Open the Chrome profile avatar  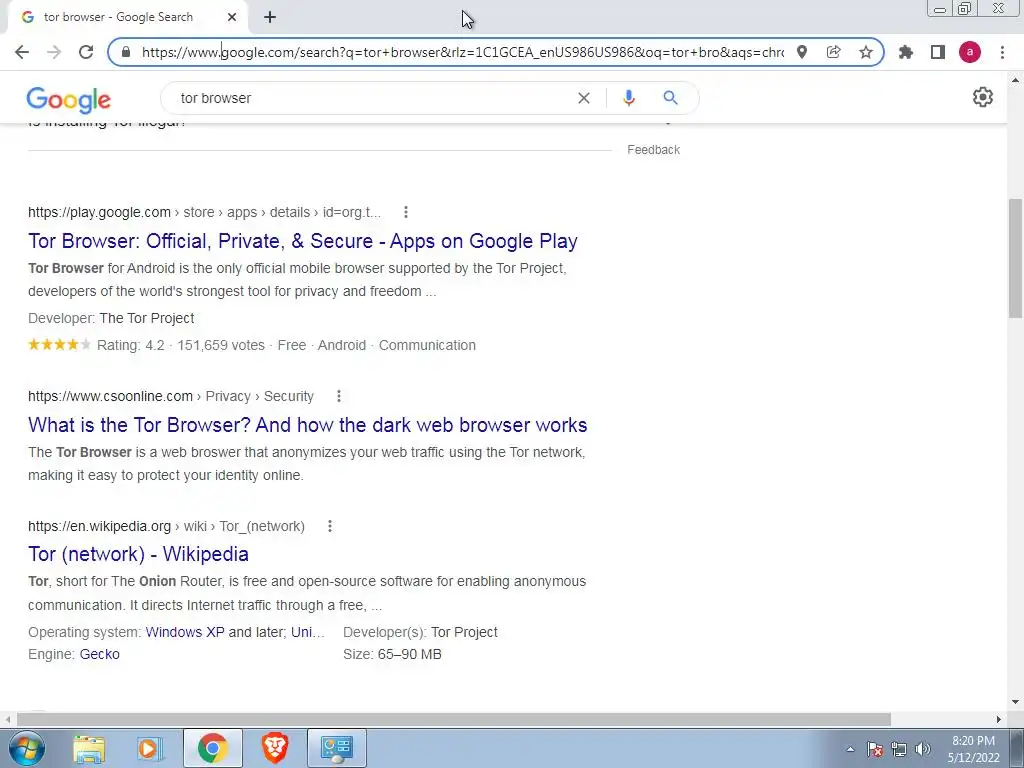[x=970, y=52]
